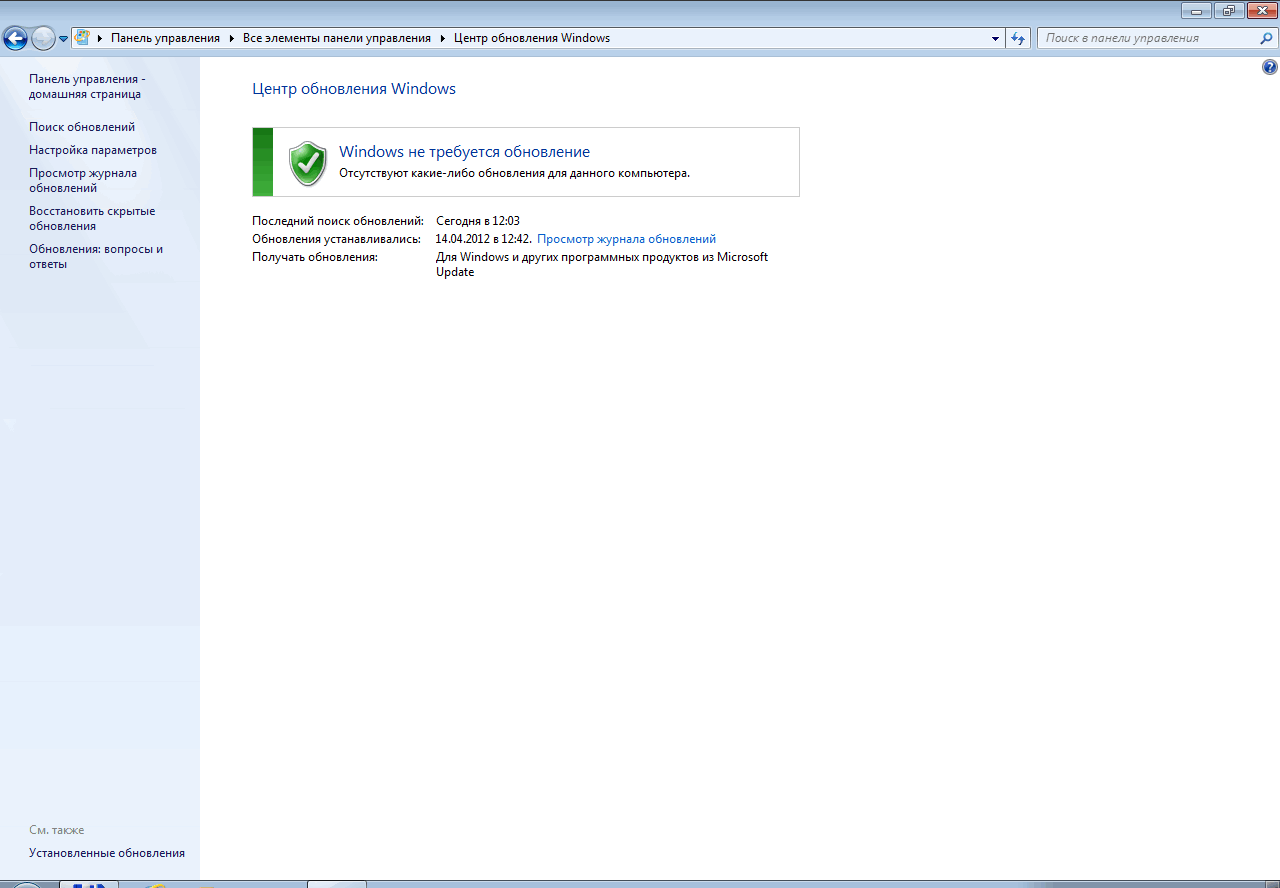Open Help via the blue question mark icon
Image resolution: width=1280 pixels, height=888 pixels.
point(1270,67)
